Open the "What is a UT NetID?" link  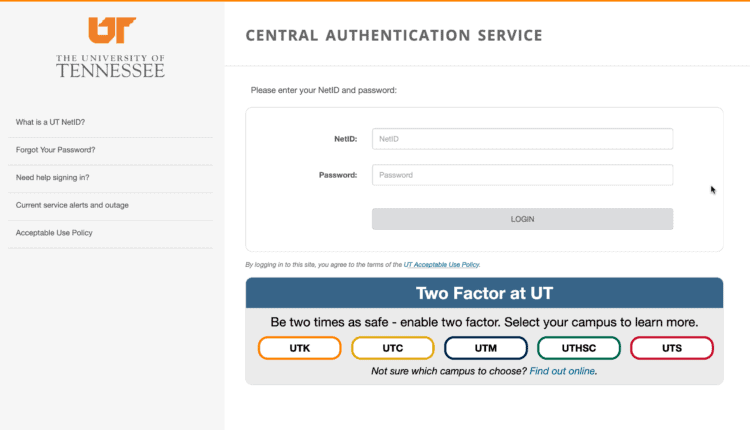pos(50,122)
